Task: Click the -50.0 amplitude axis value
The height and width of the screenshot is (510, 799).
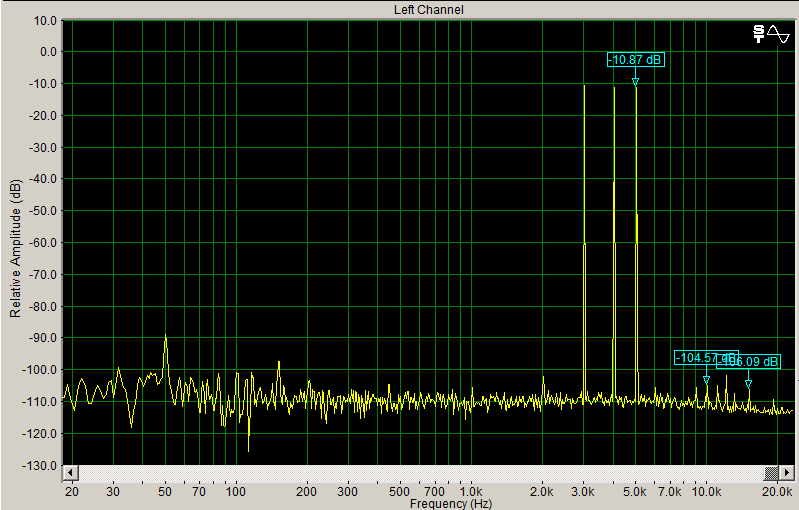Action: (x=42, y=211)
